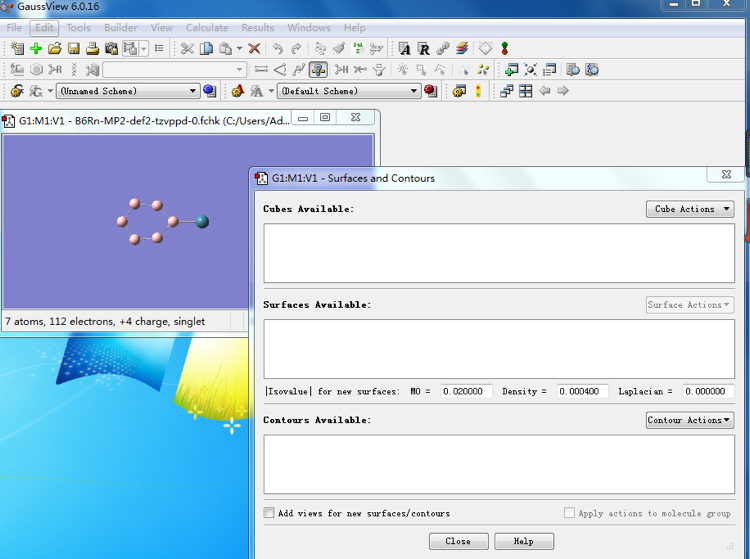The image size is (750, 559).
Task: Expand the save-image split button arrow
Action: coord(143,48)
